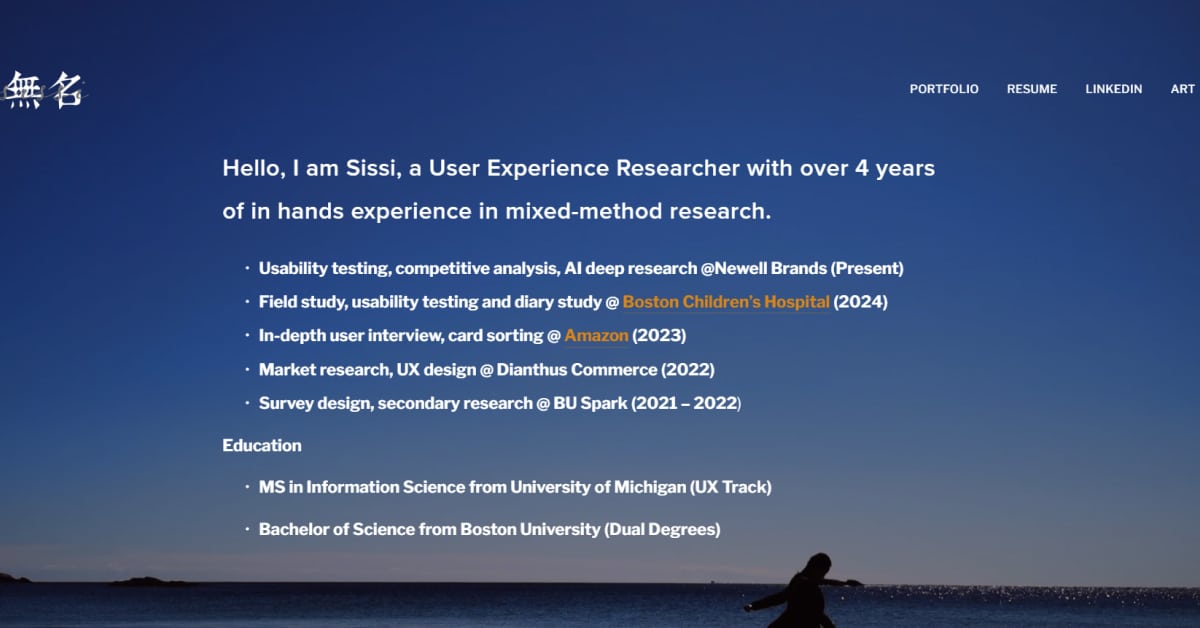Image resolution: width=1200 pixels, height=628 pixels.
Task: Click the Dianthus Commerce (2022) bullet
Action: coord(486,369)
